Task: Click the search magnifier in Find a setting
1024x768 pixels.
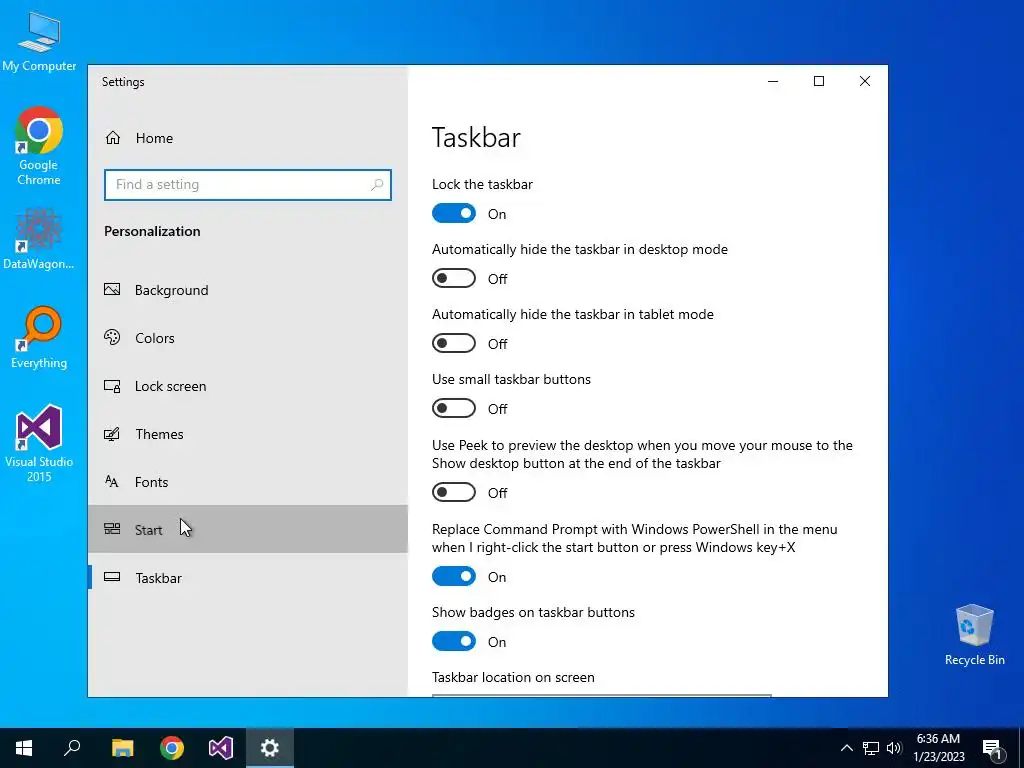Action: pos(377,185)
